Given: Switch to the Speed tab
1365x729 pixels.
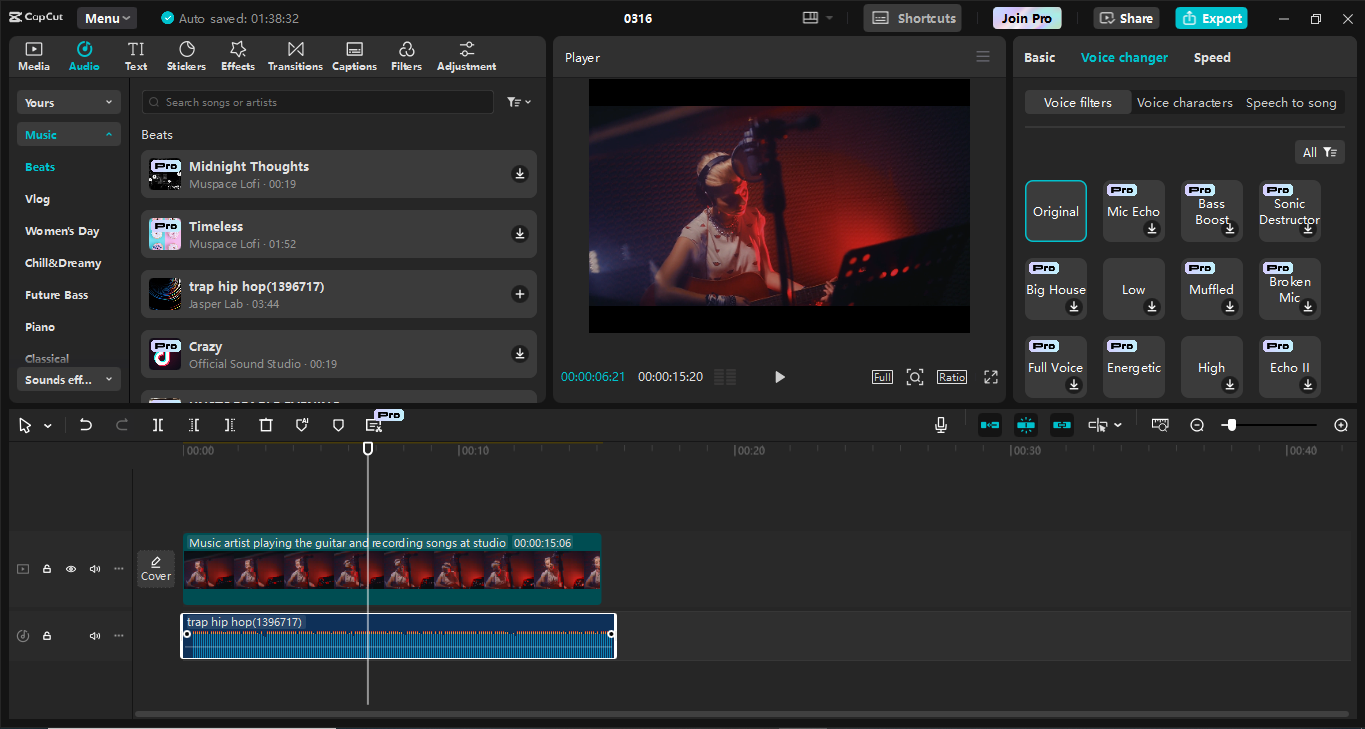Looking at the screenshot, I should (1212, 57).
